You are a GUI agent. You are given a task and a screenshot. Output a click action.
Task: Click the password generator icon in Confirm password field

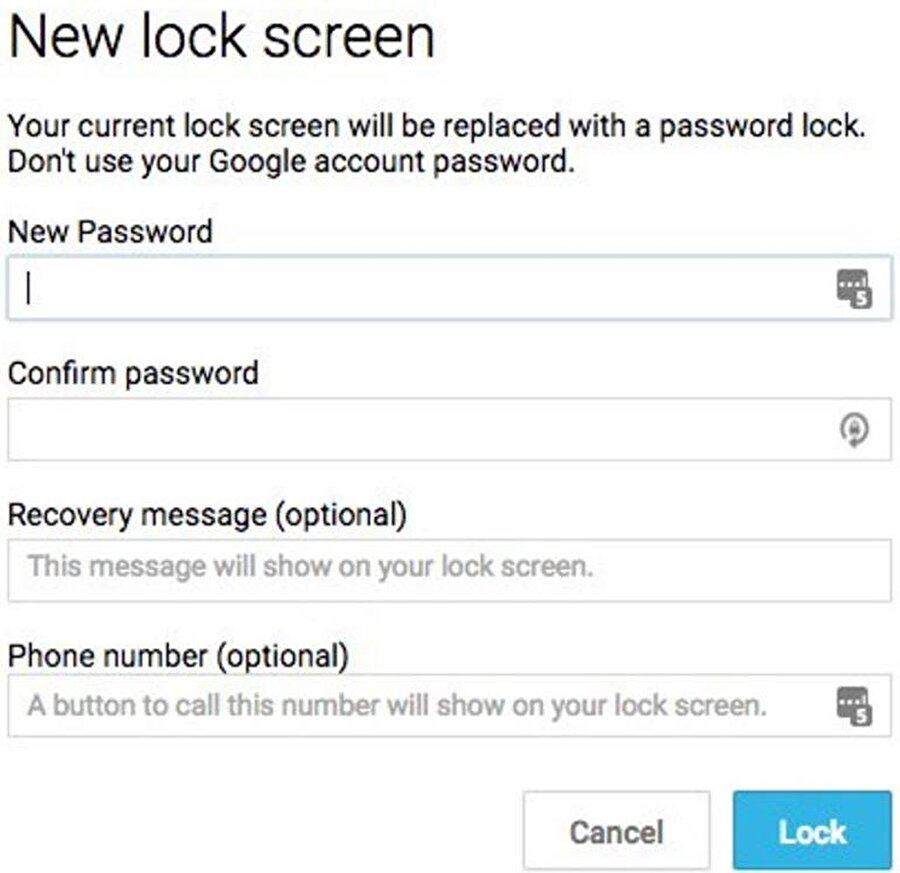tap(853, 430)
